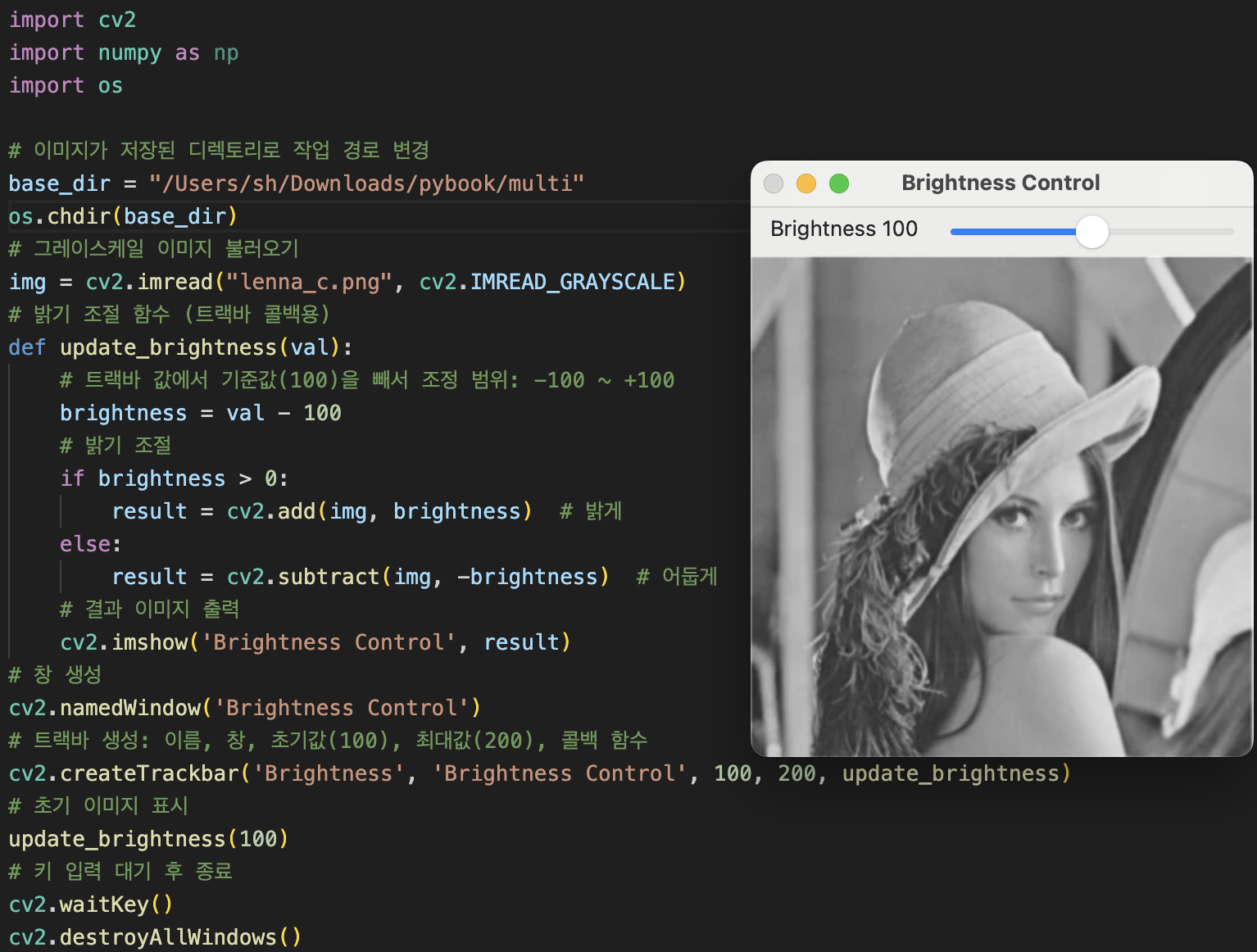
Task: Click cv2.createTrackbar in the code
Action: pyautogui.click(x=124, y=773)
